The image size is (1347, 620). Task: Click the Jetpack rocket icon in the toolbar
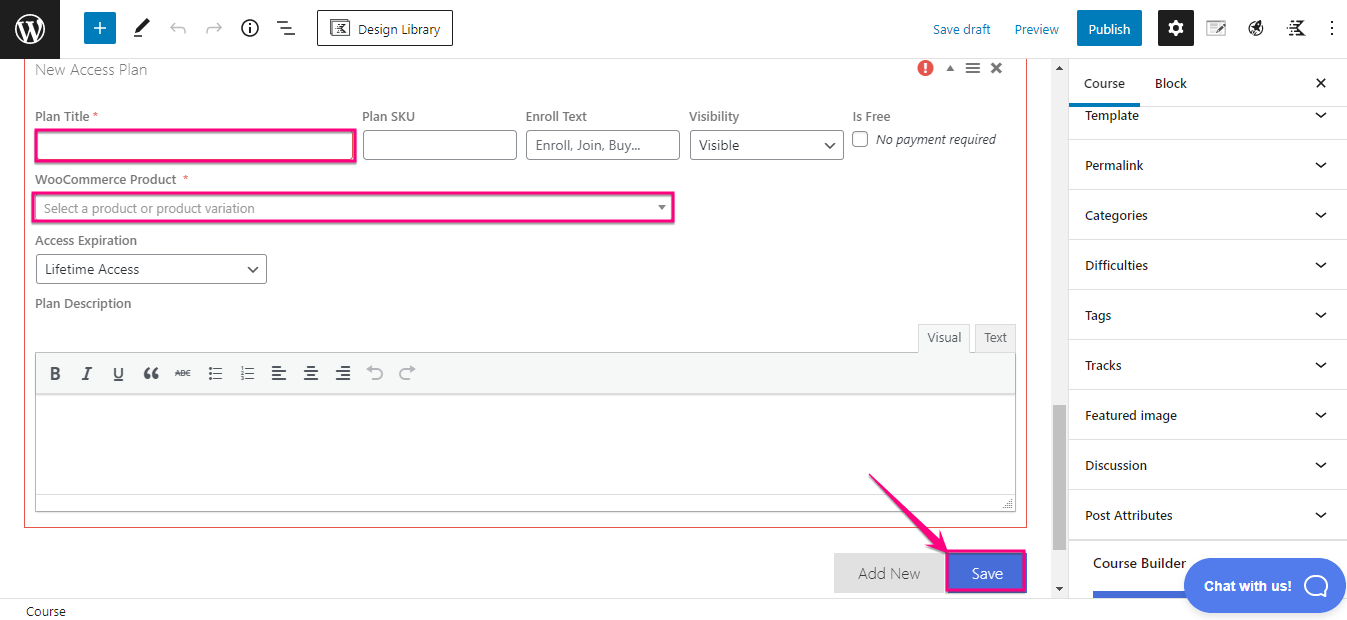click(1255, 28)
